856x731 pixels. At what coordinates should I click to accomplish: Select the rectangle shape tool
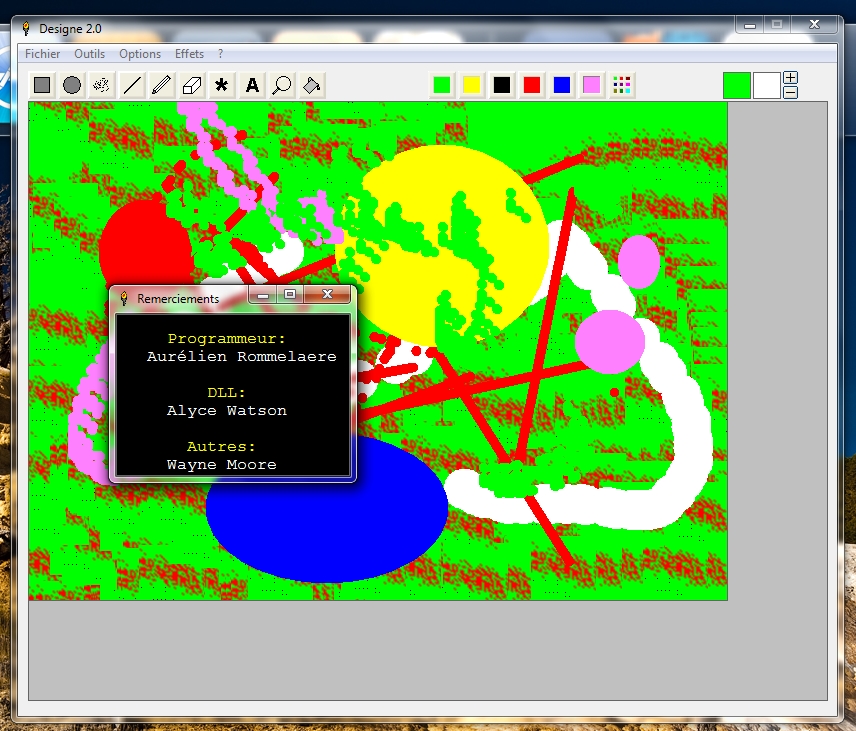pos(42,85)
